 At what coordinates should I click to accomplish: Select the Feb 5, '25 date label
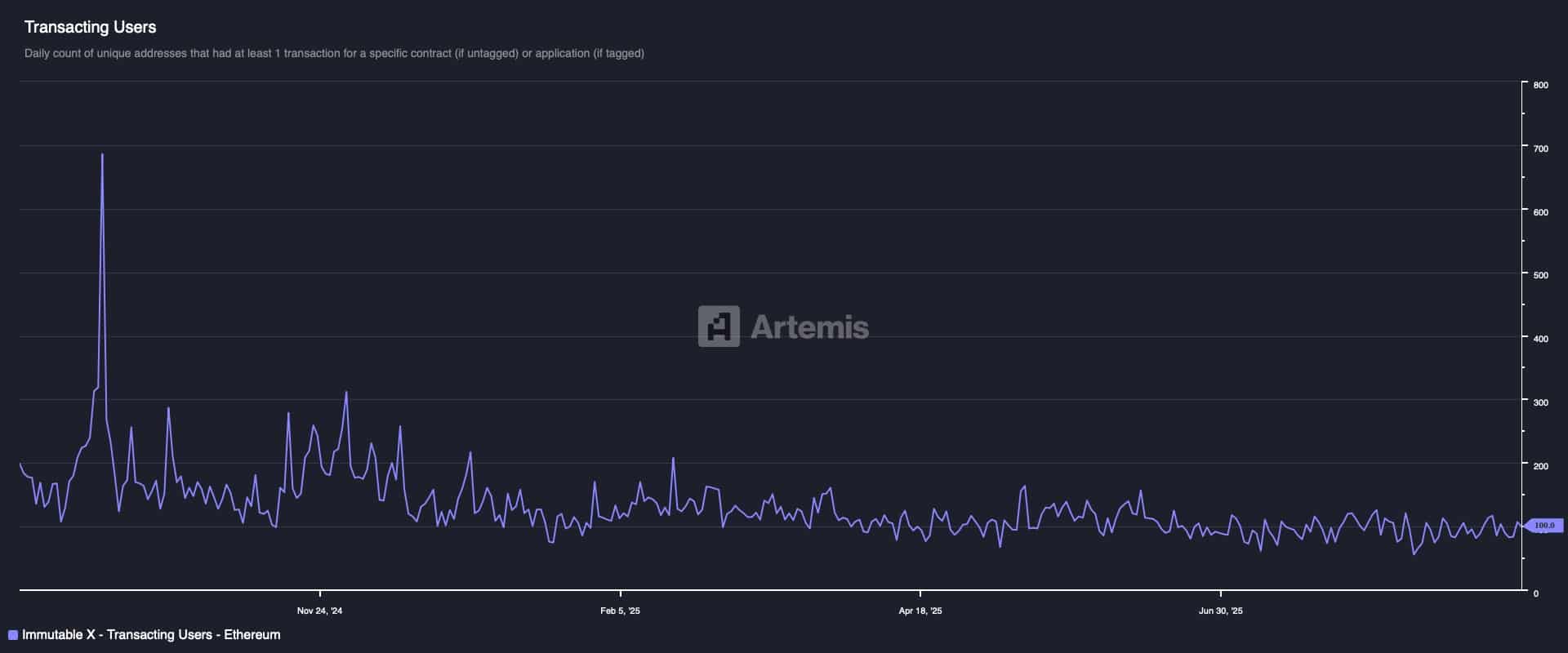(621, 611)
